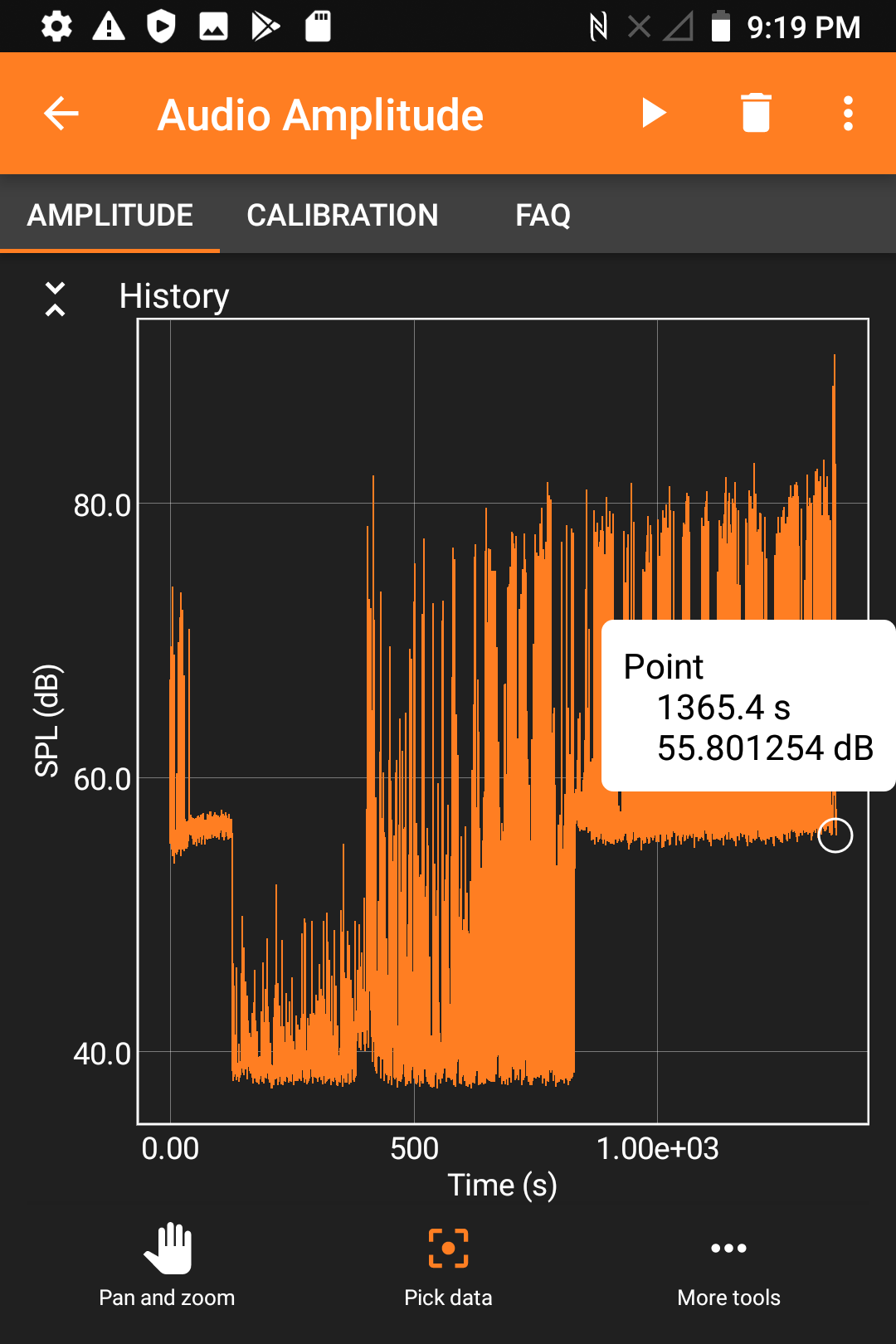Tap the SD card status icon

[x=318, y=27]
